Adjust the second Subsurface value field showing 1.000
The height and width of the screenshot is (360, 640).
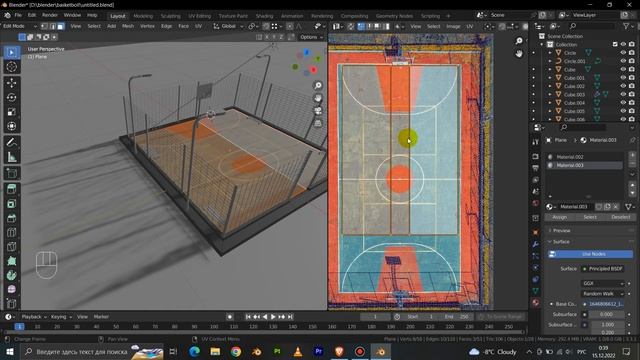[607, 325]
